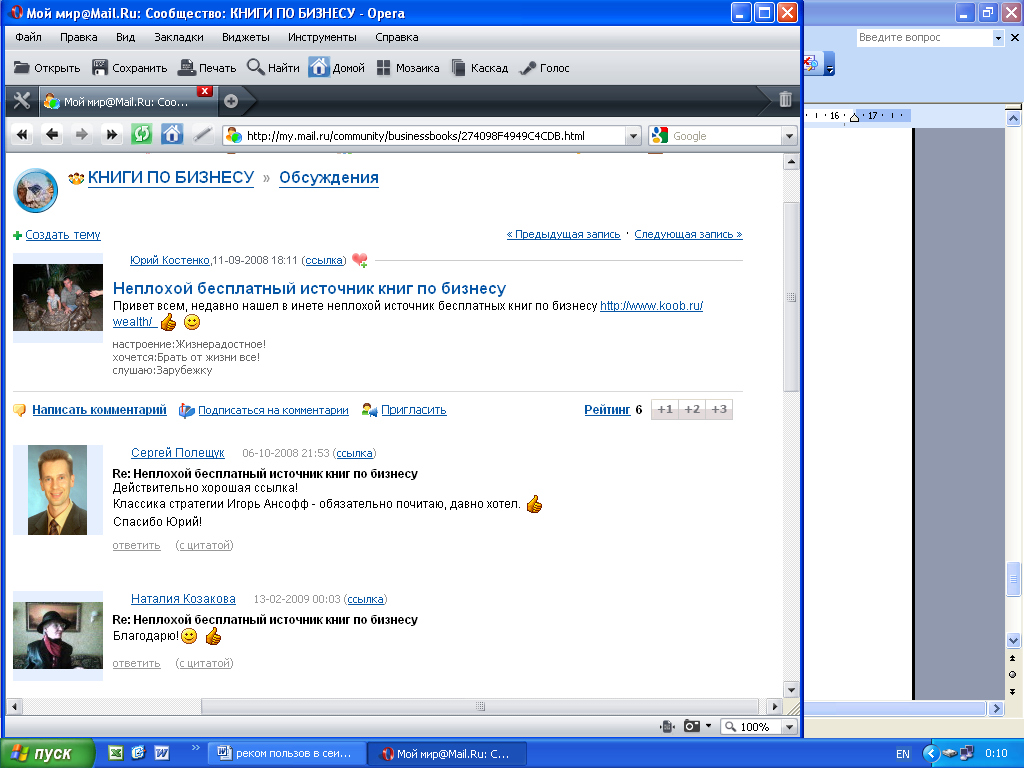Open the Инструменты menu
Image resolution: width=1024 pixels, height=768 pixels.
point(322,37)
